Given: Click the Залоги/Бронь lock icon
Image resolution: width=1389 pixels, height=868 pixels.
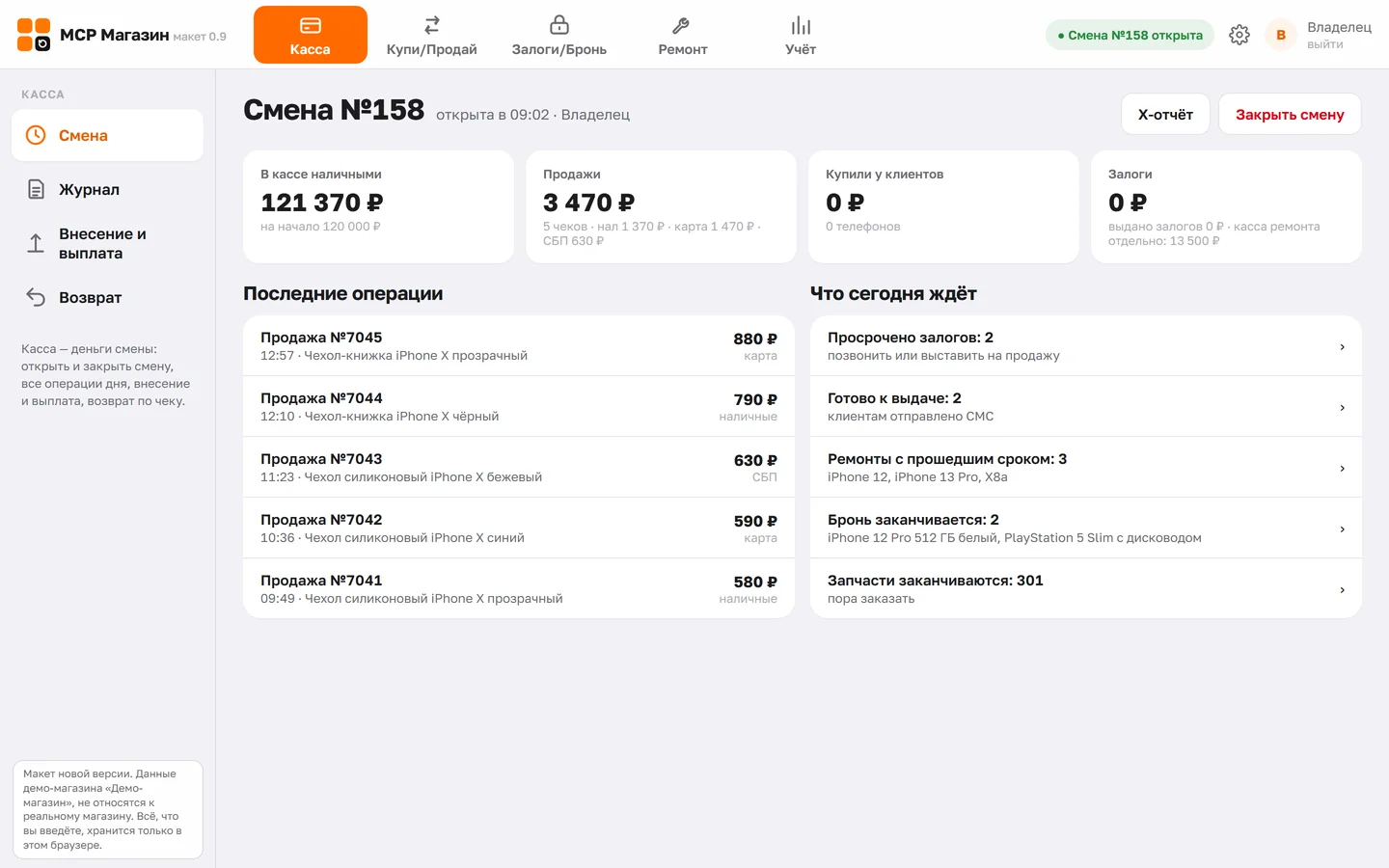Looking at the screenshot, I should pyautogui.click(x=559, y=25).
